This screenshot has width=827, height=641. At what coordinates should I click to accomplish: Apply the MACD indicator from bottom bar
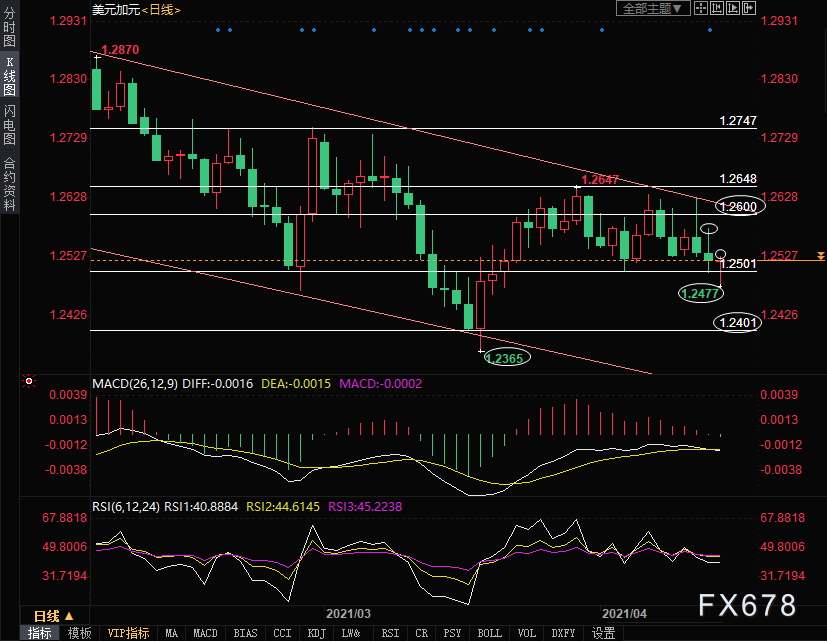[205, 633]
